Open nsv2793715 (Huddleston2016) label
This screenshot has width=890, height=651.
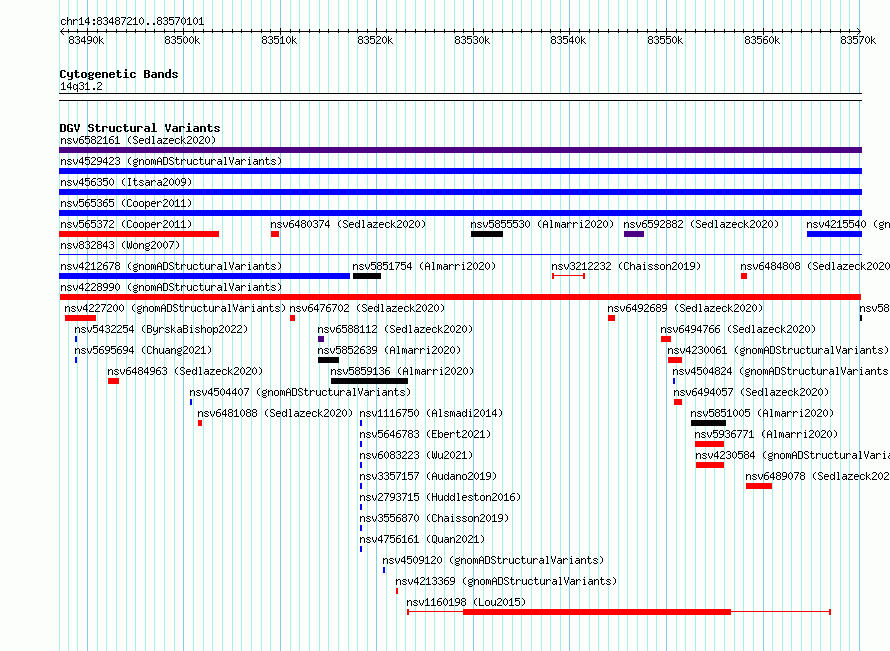(440, 497)
